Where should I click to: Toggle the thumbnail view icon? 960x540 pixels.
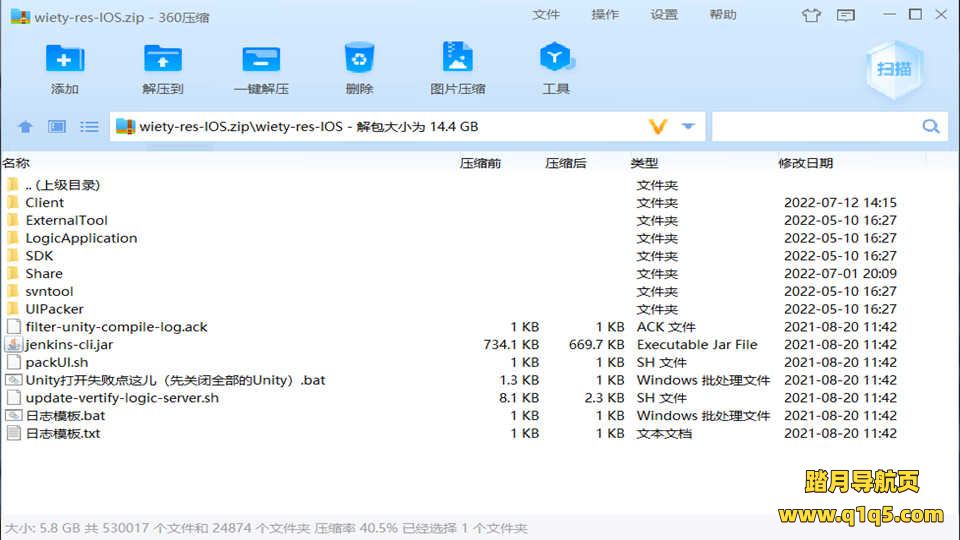tap(57, 127)
